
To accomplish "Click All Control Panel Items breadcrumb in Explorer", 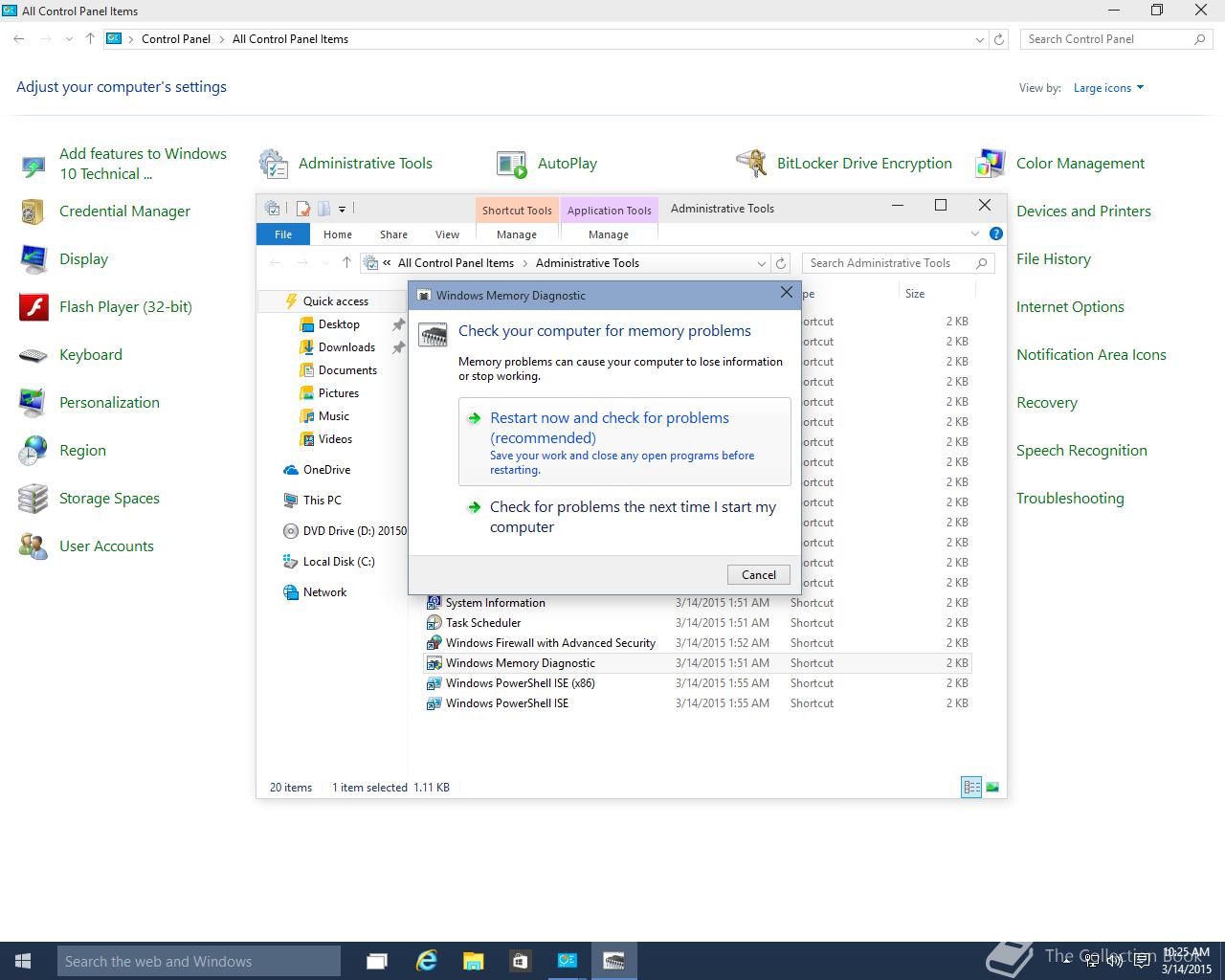I will pyautogui.click(x=456, y=263).
